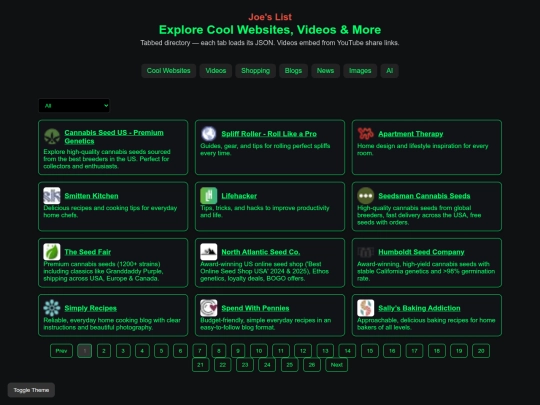Image resolution: width=540 pixels, height=405 pixels.
Task: Toggle Theme button at bottom left
Action: click(x=31, y=390)
